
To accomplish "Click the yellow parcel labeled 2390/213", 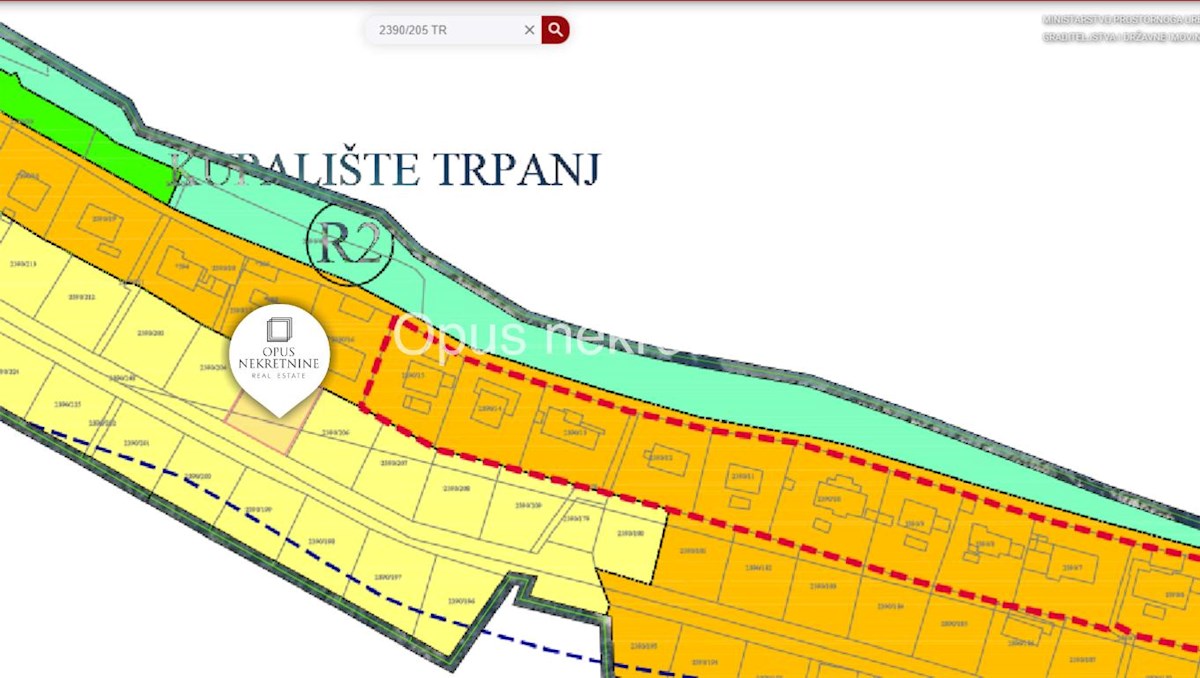I will click(x=22, y=264).
